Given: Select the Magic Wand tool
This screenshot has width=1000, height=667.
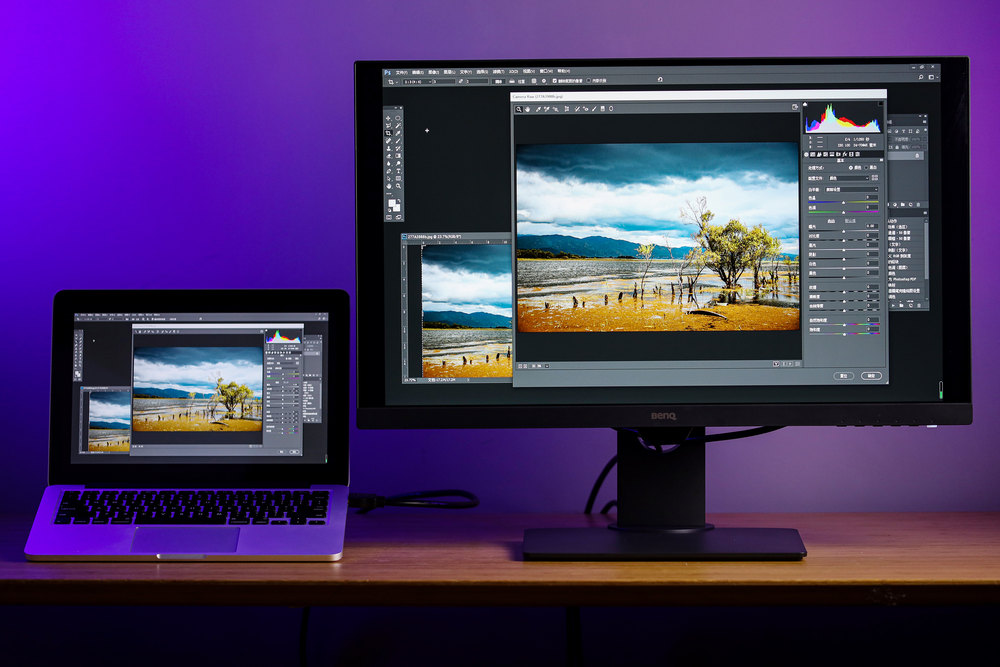Looking at the screenshot, I should 398,126.
